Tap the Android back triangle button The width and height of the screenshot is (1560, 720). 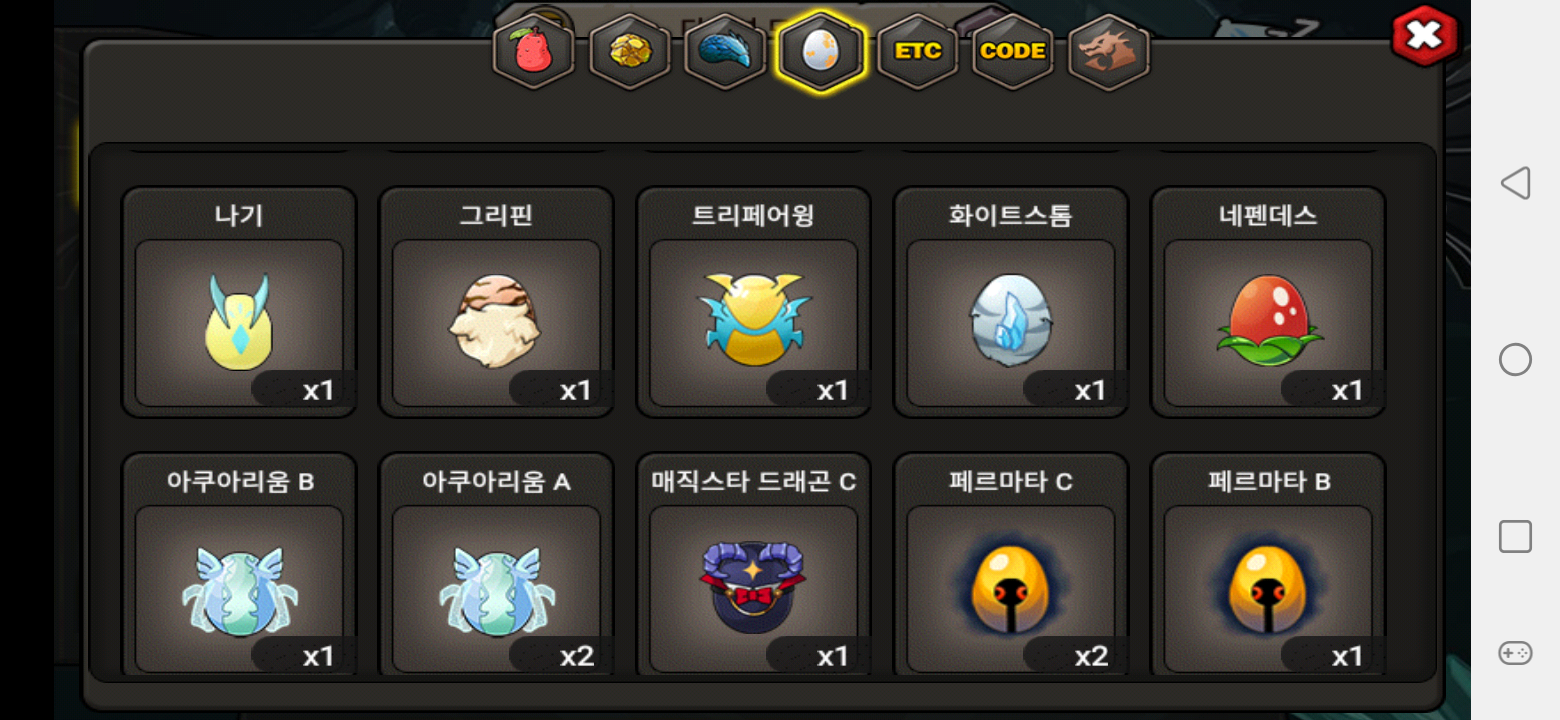pos(1515,183)
